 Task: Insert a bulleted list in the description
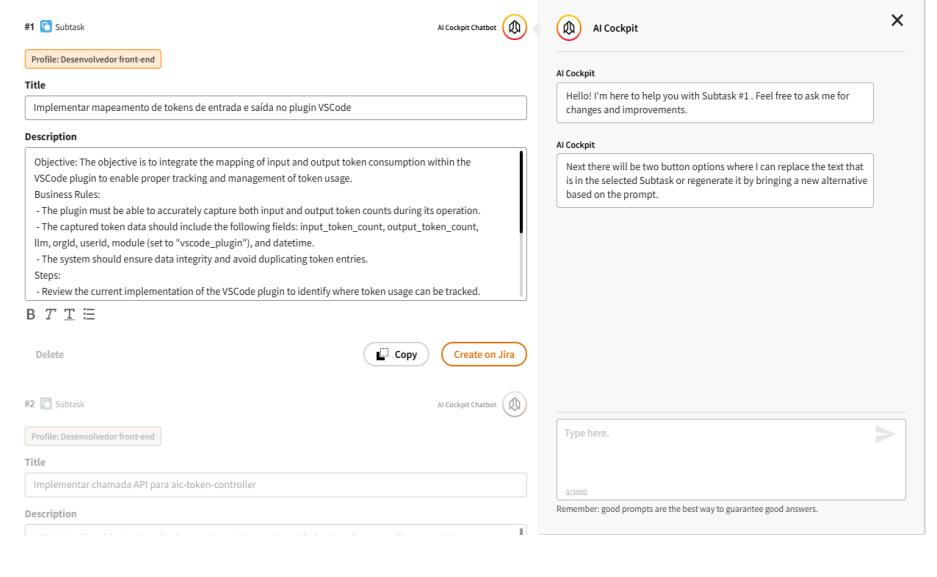[x=89, y=314]
